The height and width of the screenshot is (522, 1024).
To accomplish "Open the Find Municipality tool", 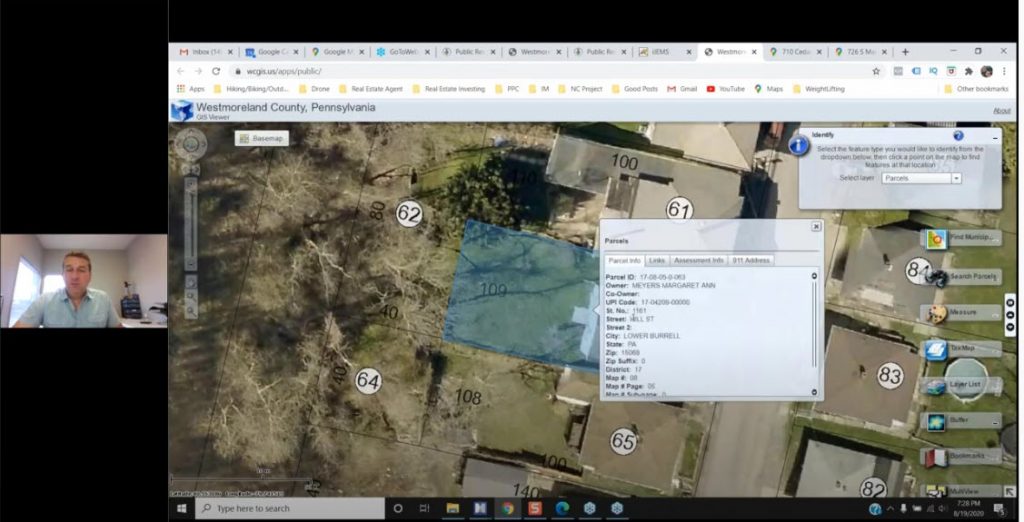I will [960, 238].
